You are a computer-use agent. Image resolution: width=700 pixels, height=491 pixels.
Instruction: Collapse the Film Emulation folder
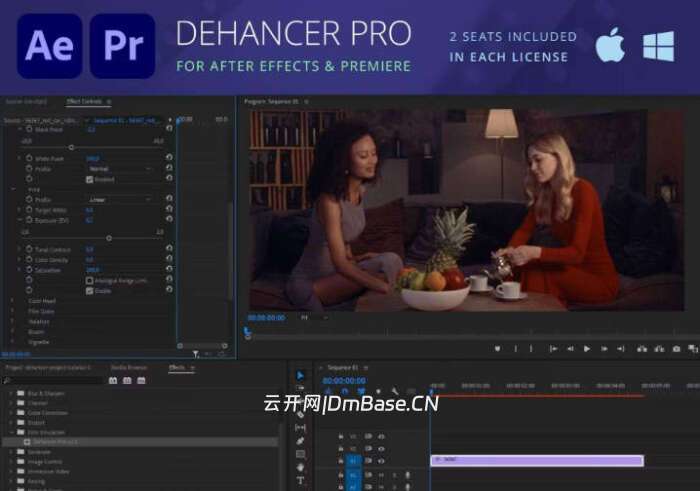(11, 432)
